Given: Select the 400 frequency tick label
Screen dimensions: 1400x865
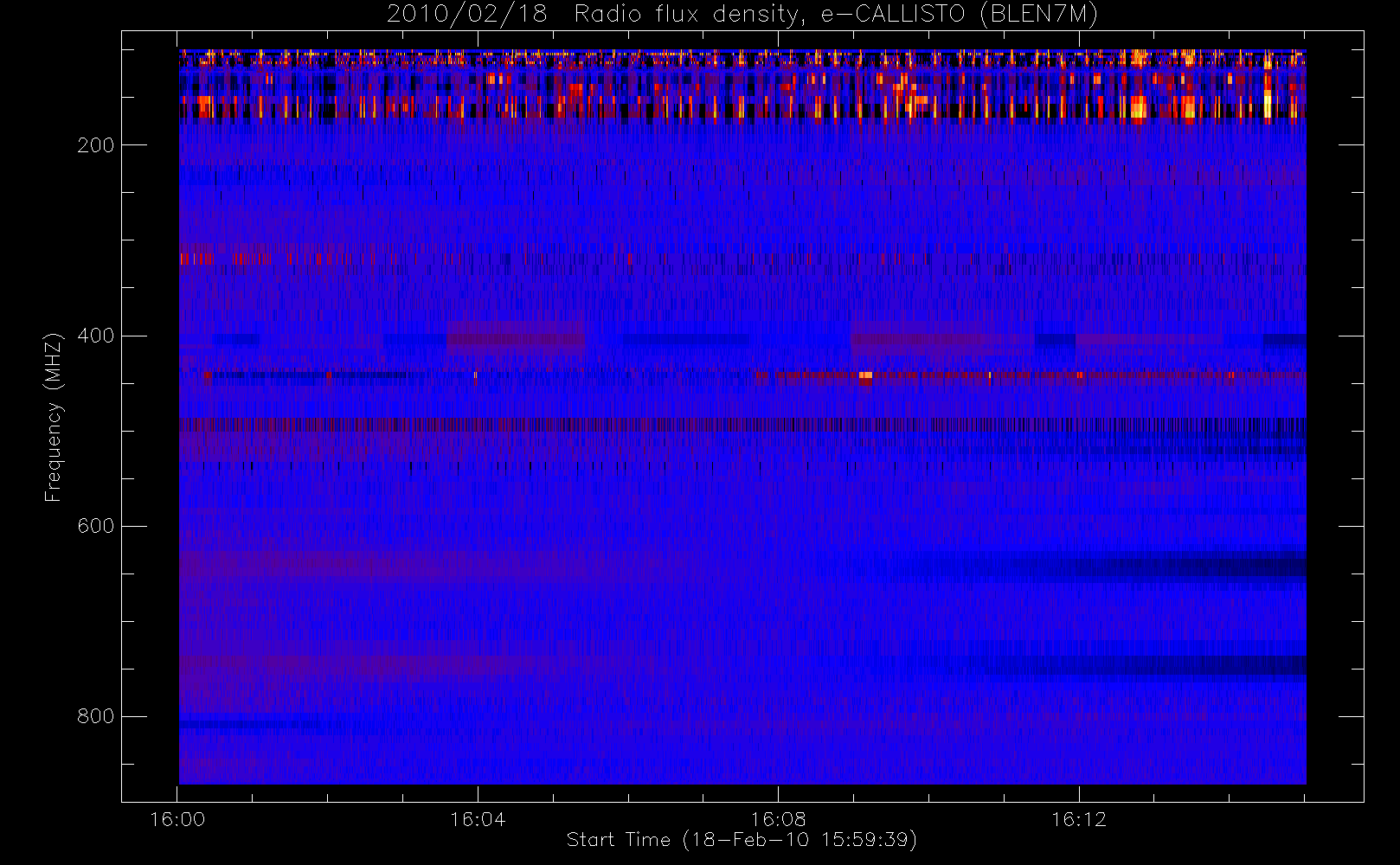Looking at the screenshot, I should [95, 336].
